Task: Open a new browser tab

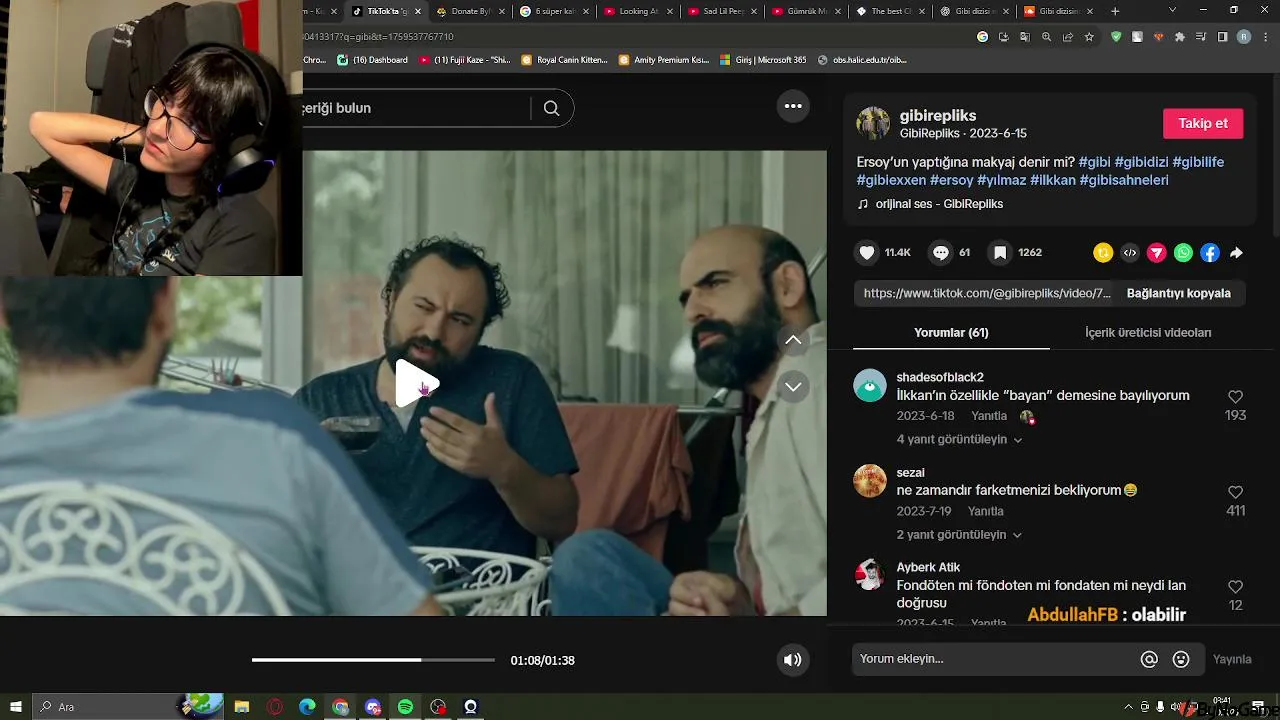Action: 1115,11
